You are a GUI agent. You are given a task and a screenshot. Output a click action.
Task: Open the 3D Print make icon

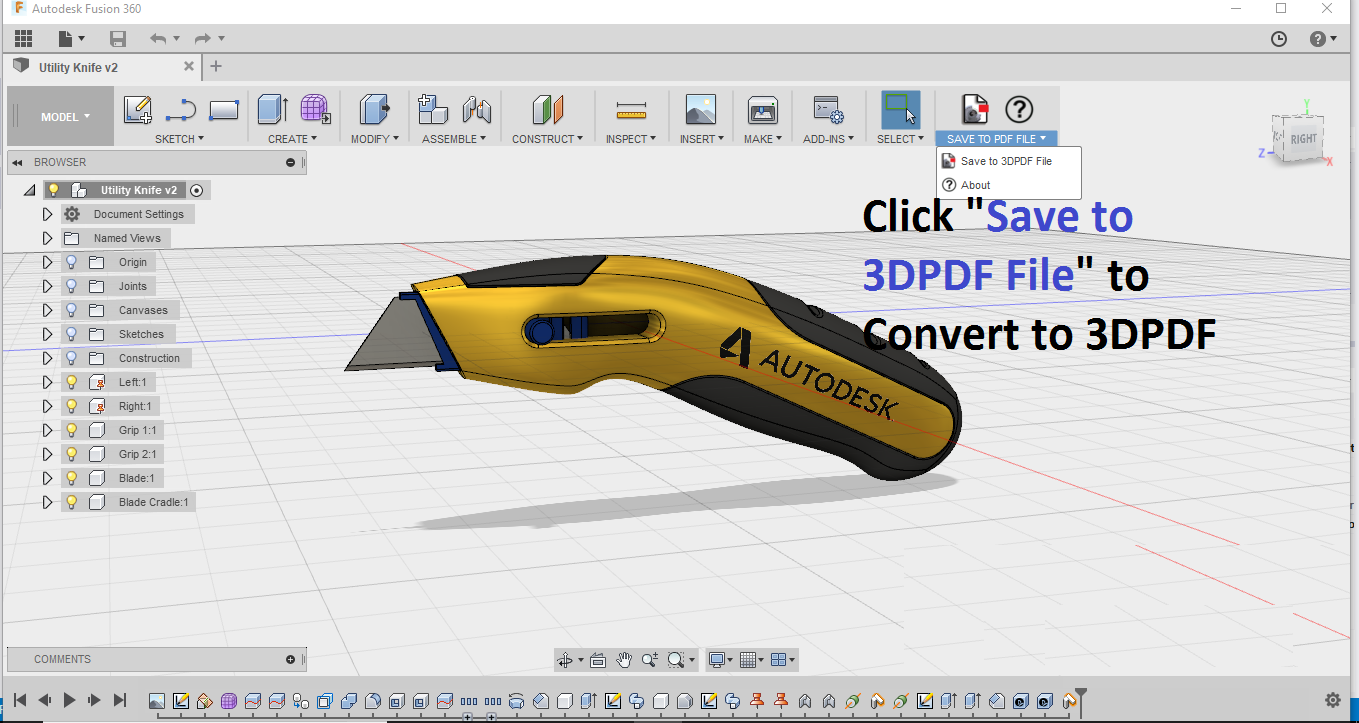pyautogui.click(x=763, y=109)
